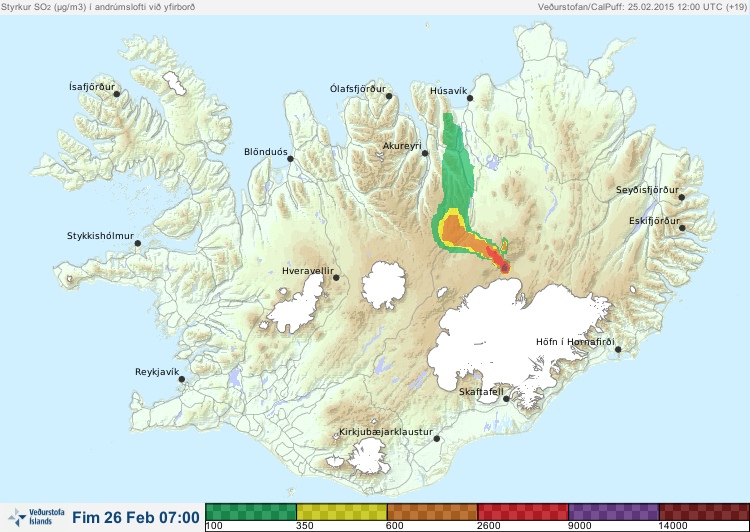Click the legend value 600

395,526
